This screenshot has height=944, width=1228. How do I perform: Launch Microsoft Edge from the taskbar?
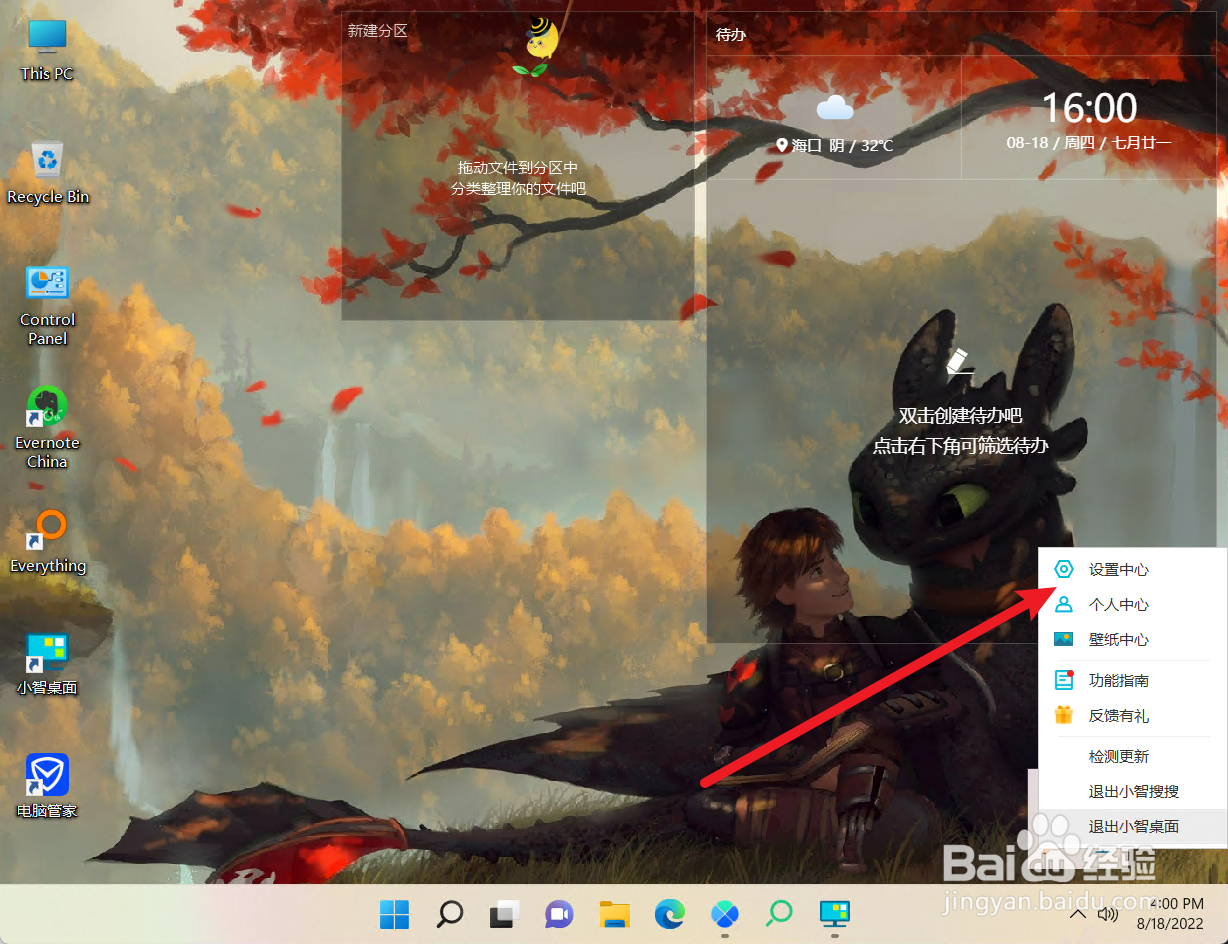click(669, 913)
